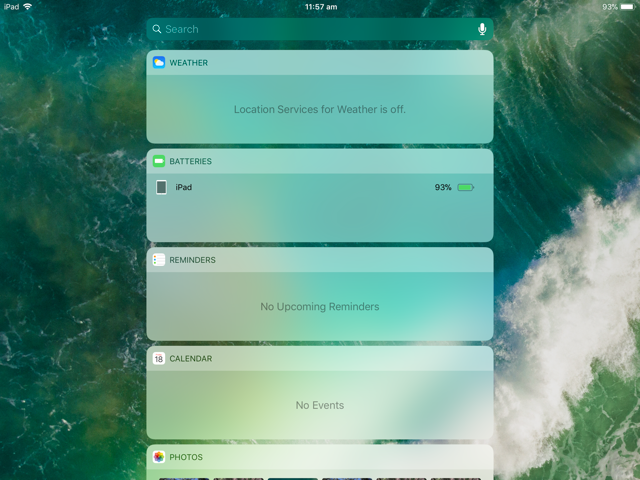Viewport: 640px width, 480px height.
Task: Tap 'Location Services for Weather is off.'
Action: (320, 109)
